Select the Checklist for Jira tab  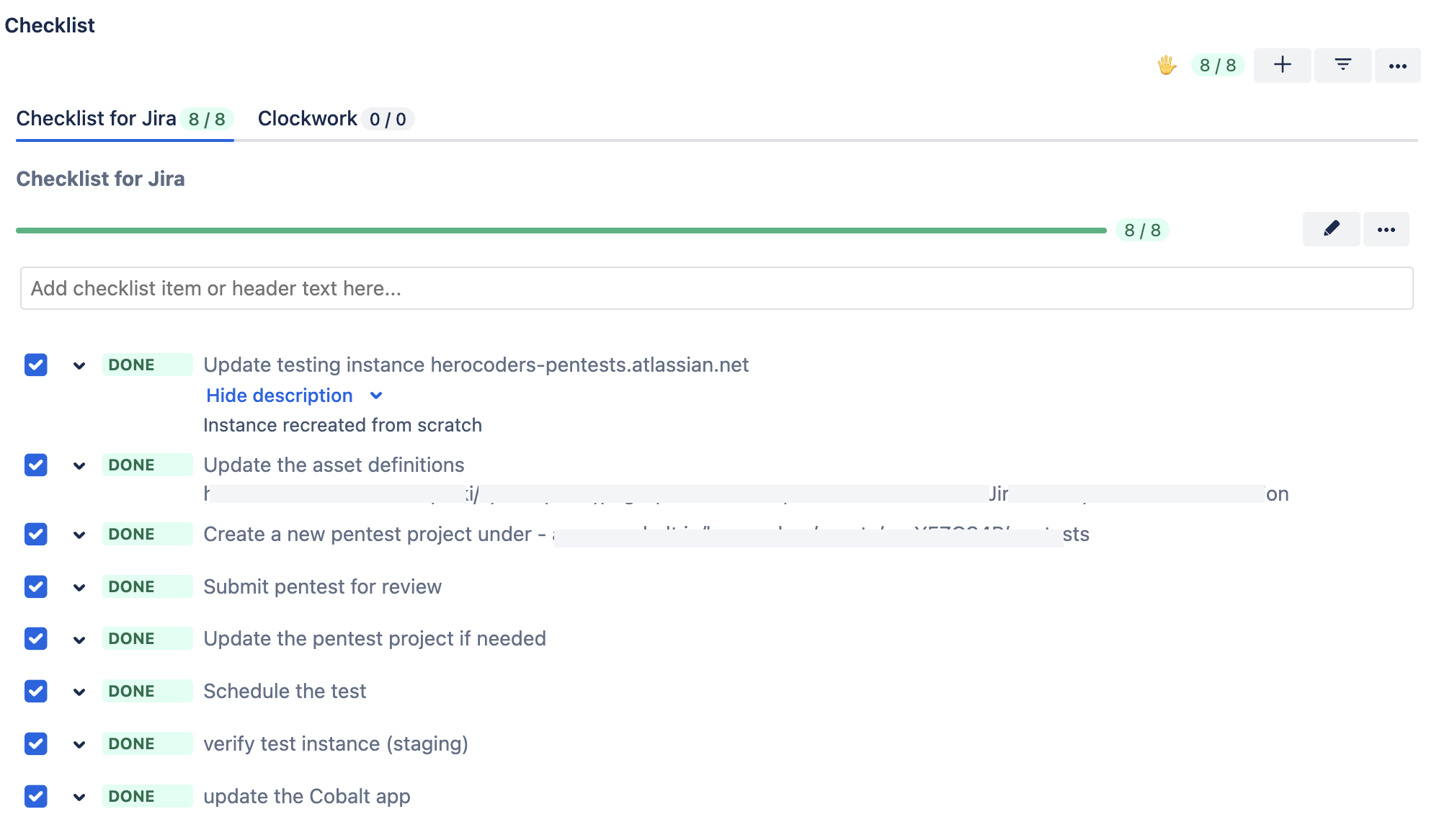[124, 118]
